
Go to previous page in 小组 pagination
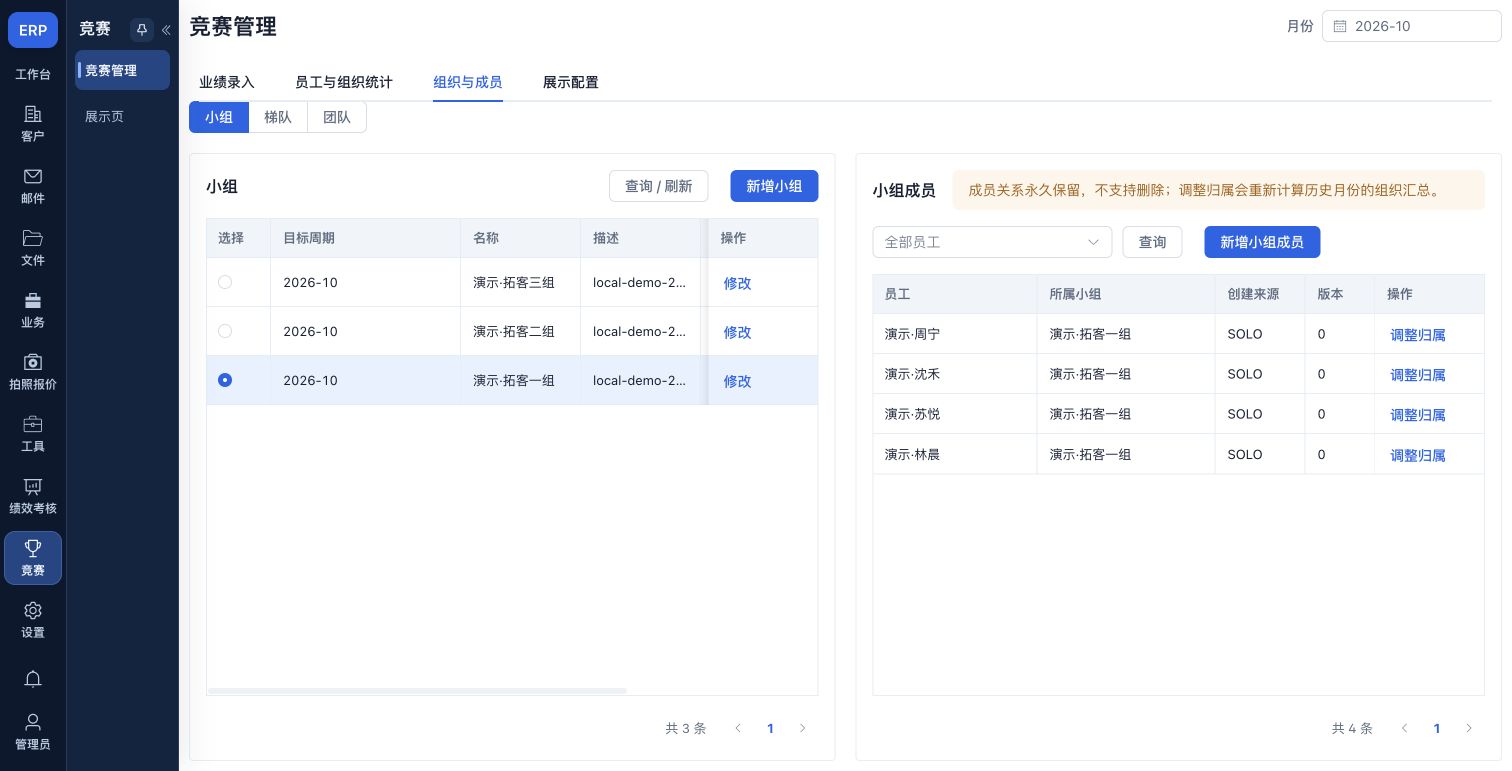[738, 729]
